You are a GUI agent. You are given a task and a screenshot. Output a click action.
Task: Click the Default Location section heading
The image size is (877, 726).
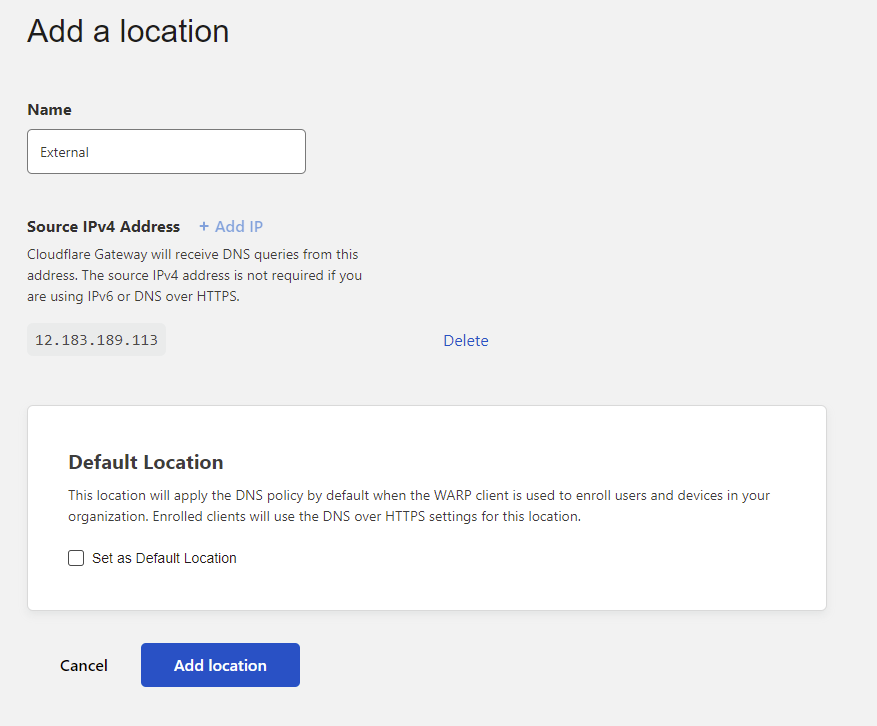146,462
